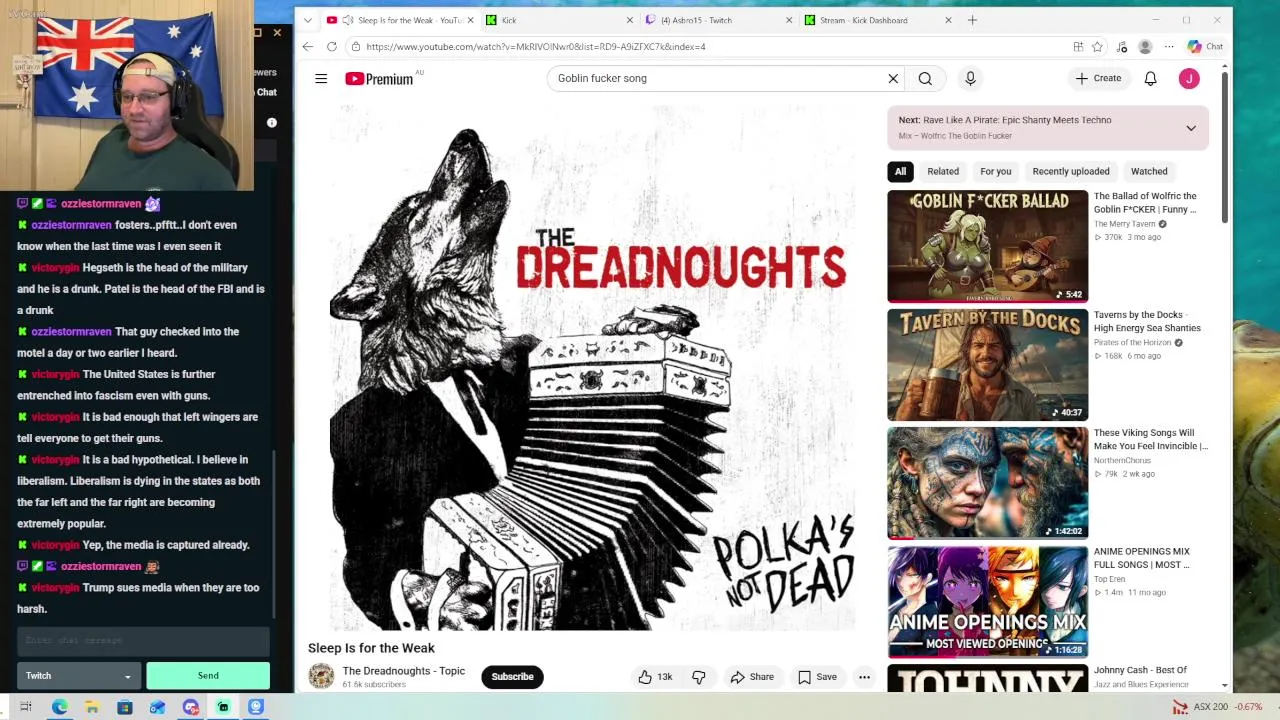
Task: Play the Viking Songs thumbnail
Action: pyautogui.click(x=987, y=483)
